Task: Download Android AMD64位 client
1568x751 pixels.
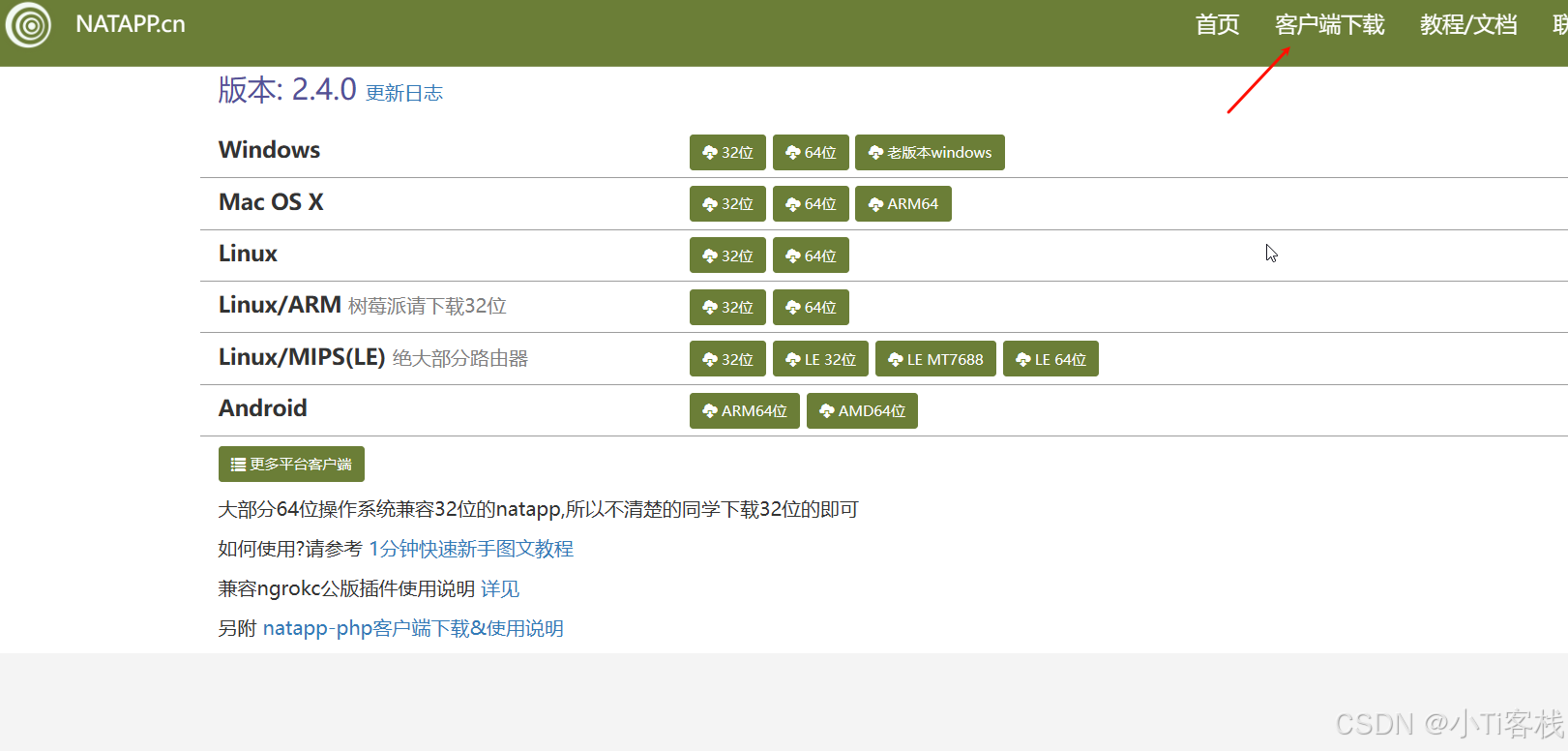Action: click(x=862, y=410)
